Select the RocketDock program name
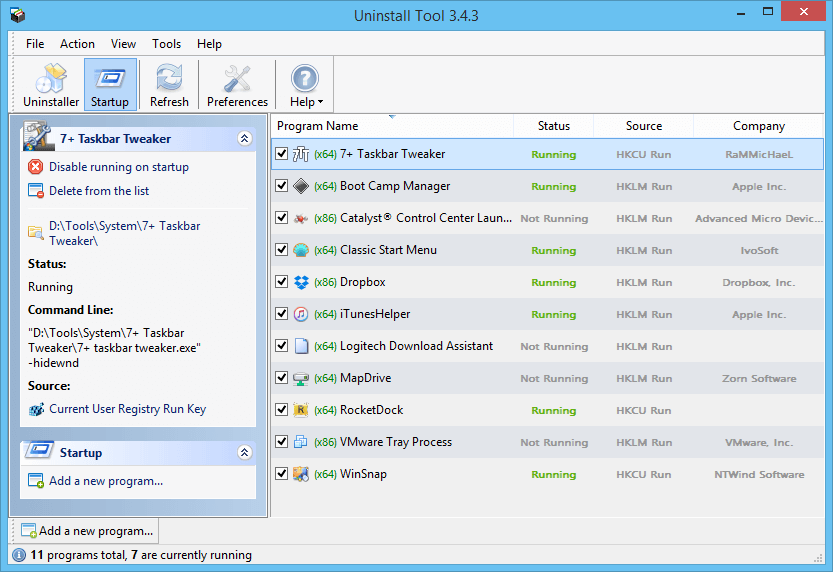 371,410
